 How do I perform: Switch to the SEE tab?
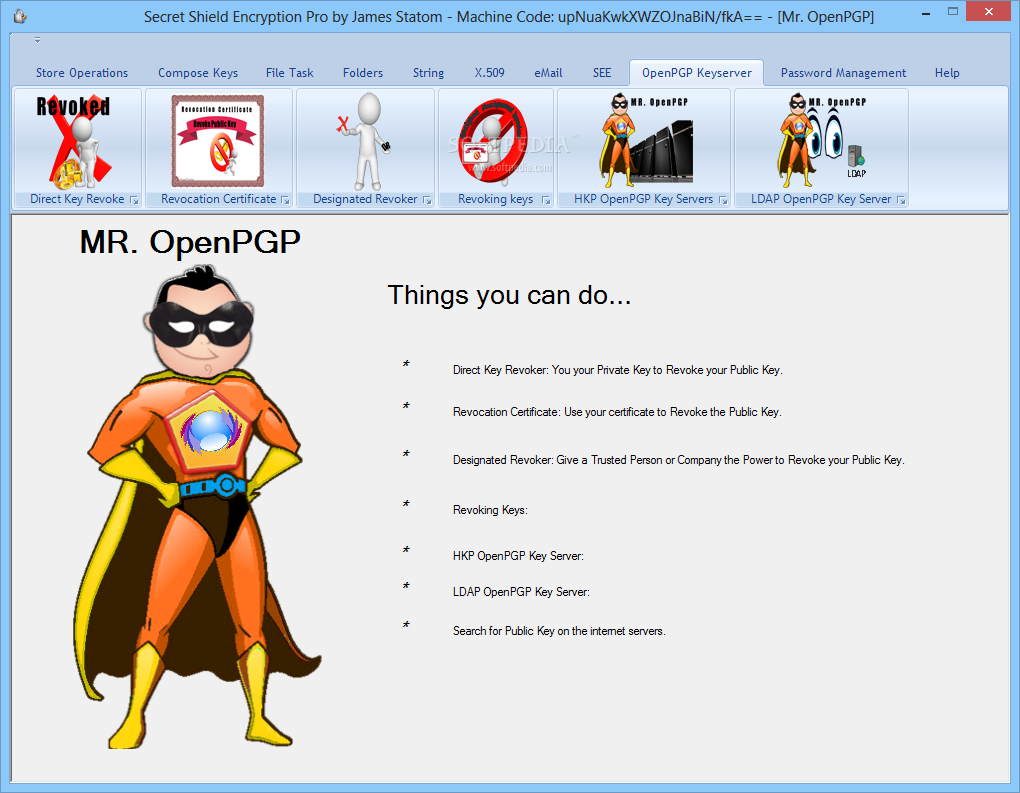point(602,73)
